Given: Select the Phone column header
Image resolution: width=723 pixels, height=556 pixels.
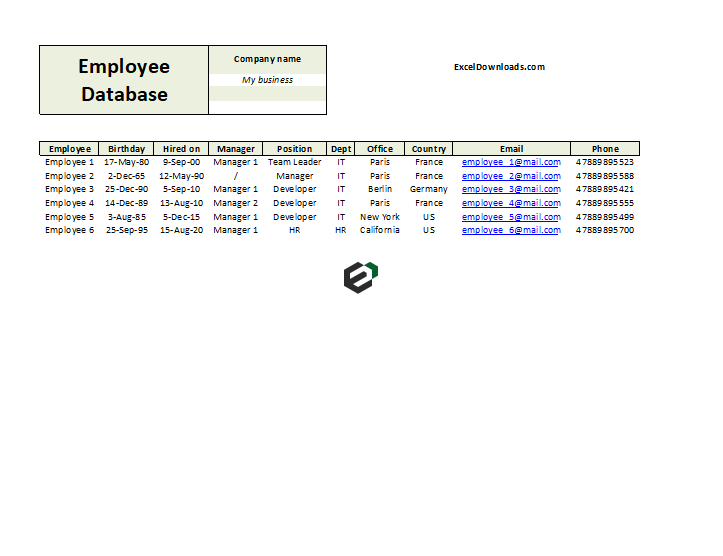Looking at the screenshot, I should [604, 149].
